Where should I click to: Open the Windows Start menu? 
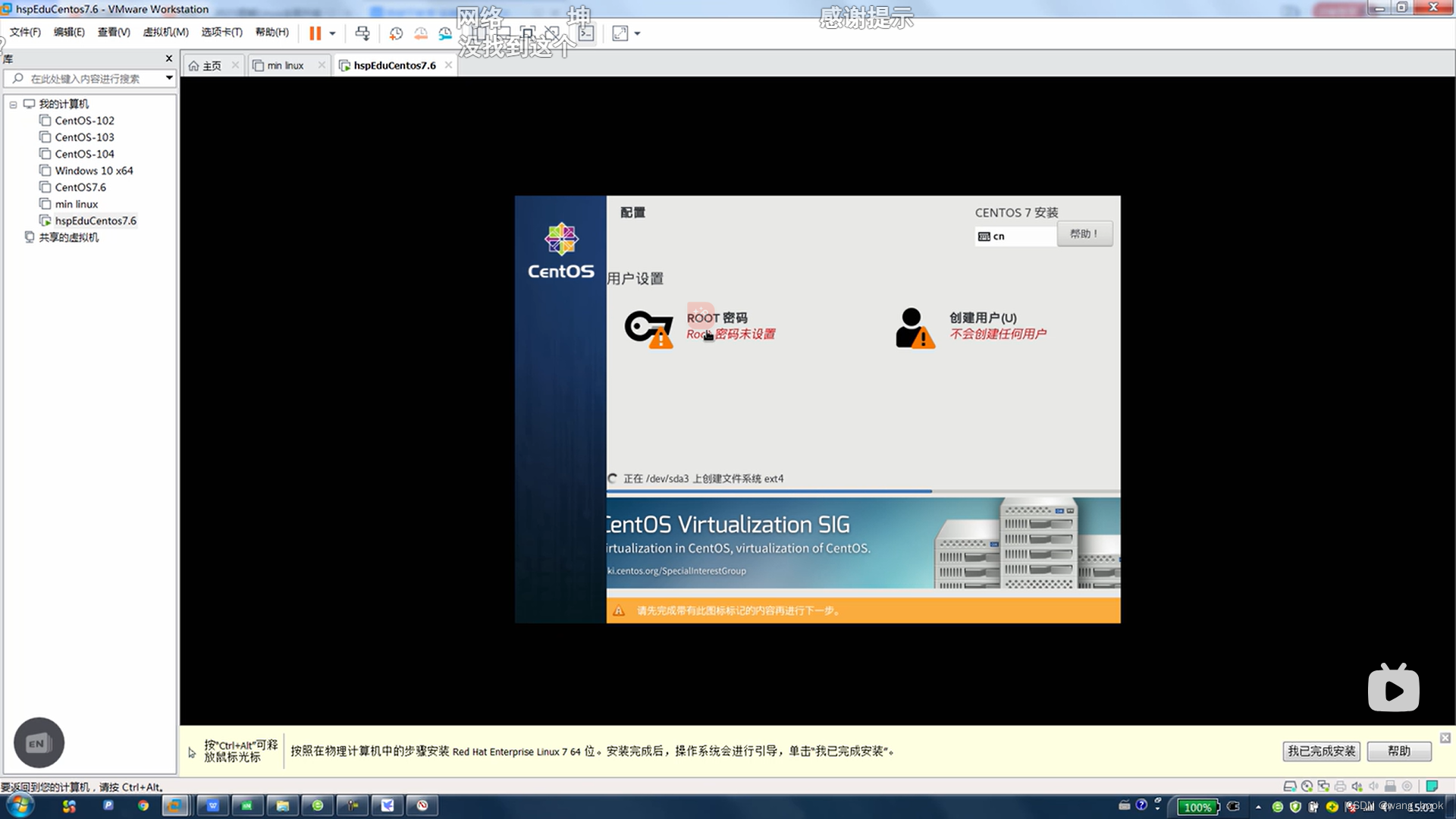coord(20,805)
